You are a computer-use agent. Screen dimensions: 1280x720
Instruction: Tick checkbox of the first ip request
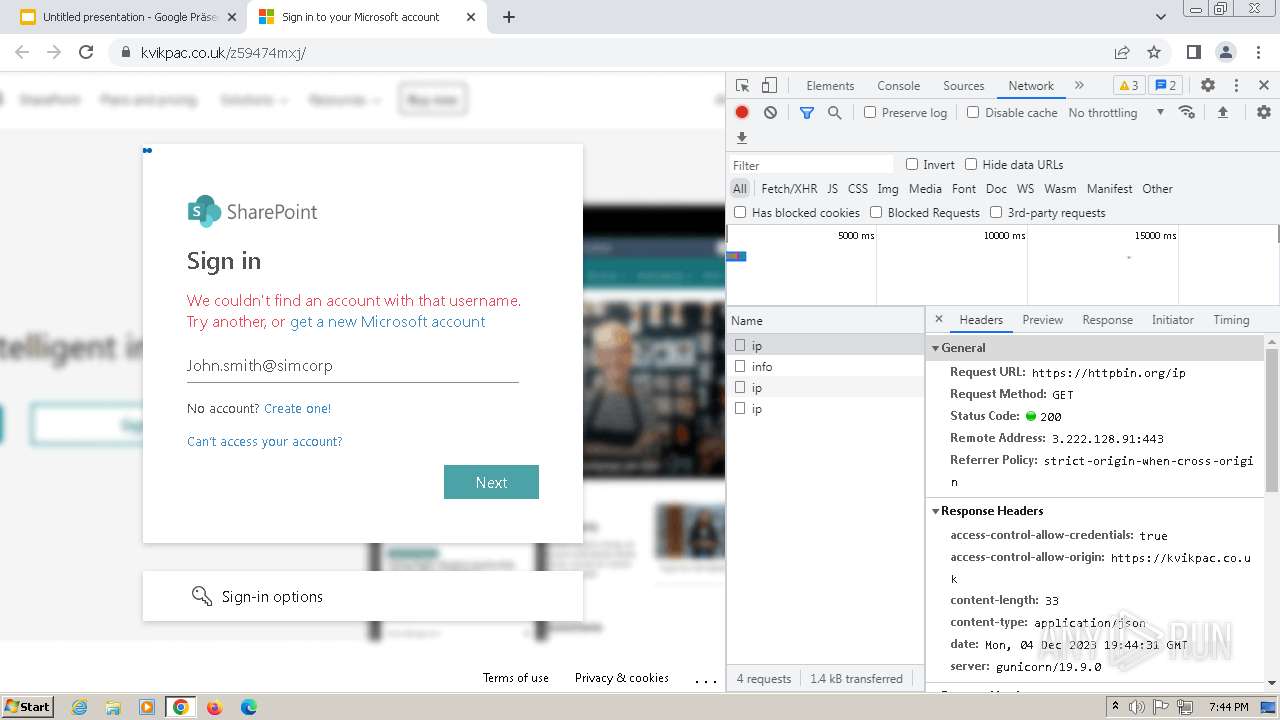pyautogui.click(x=740, y=345)
